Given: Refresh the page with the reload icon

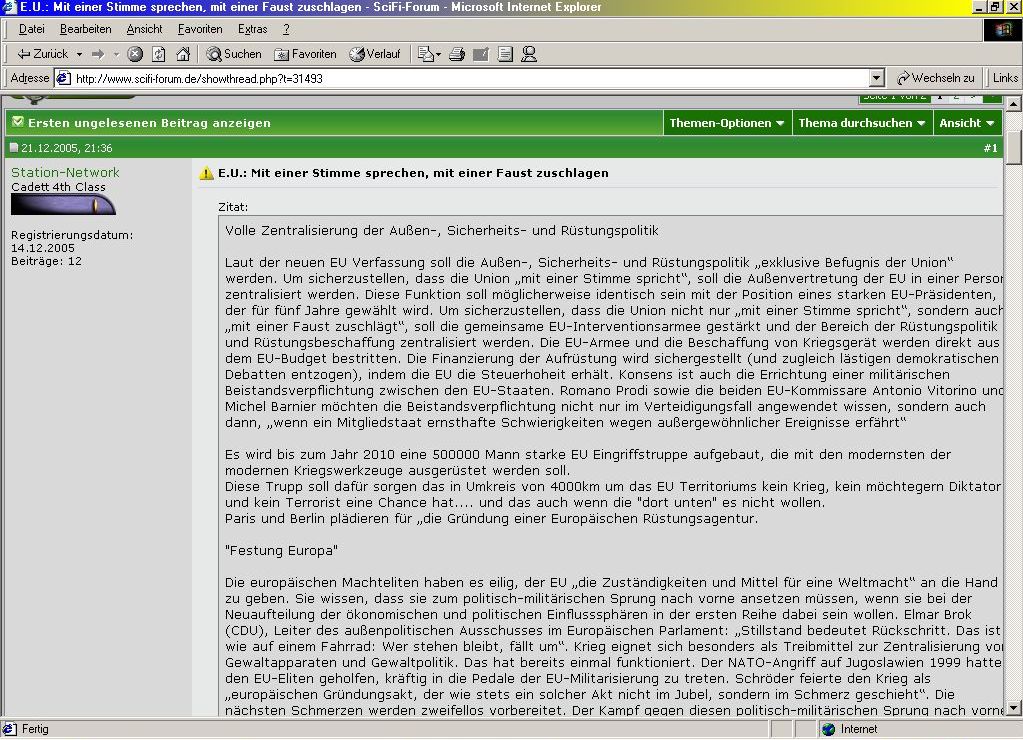Looking at the screenshot, I should 159,54.
